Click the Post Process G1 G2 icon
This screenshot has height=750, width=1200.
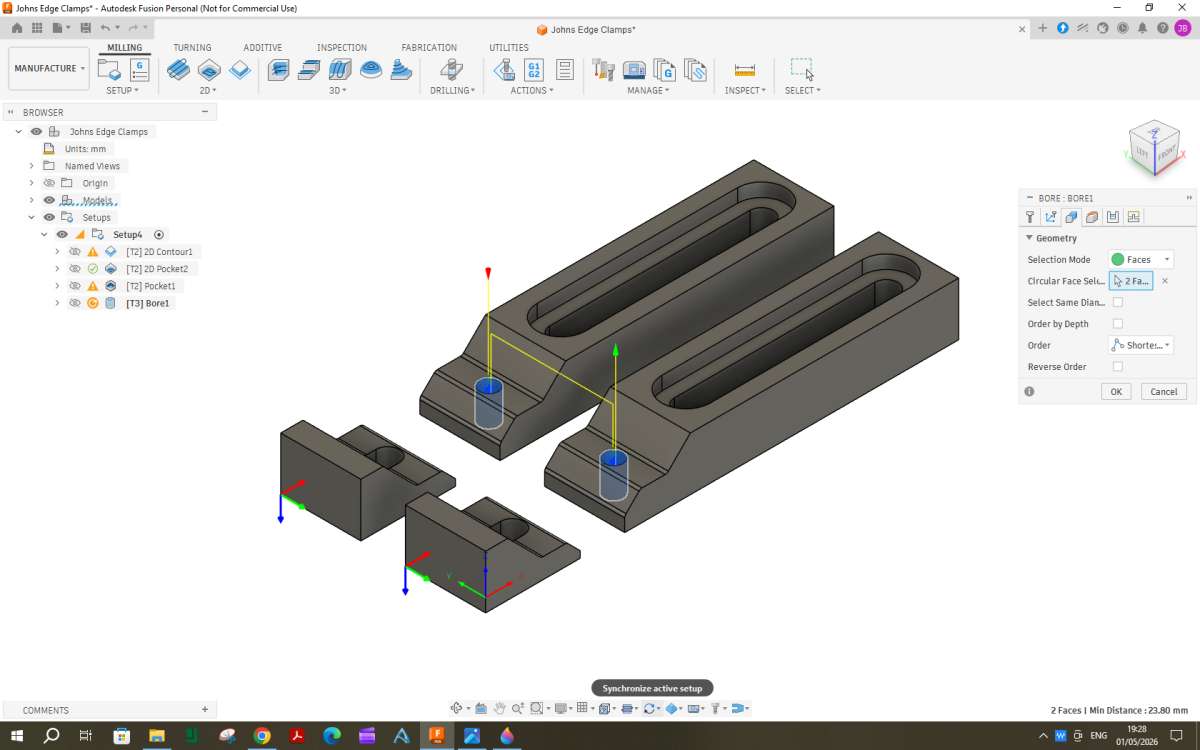(534, 70)
